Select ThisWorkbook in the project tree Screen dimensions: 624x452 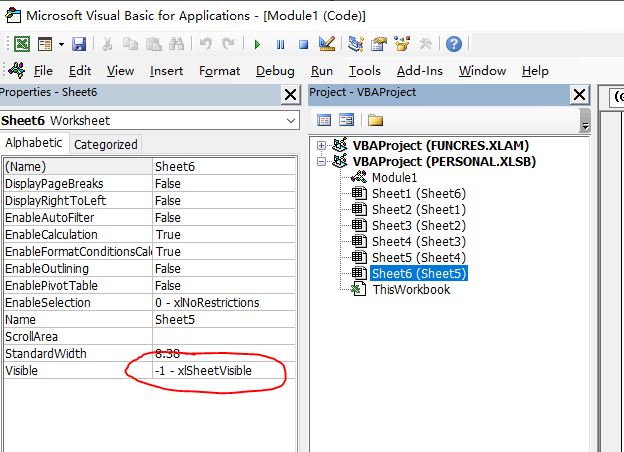pos(411,290)
